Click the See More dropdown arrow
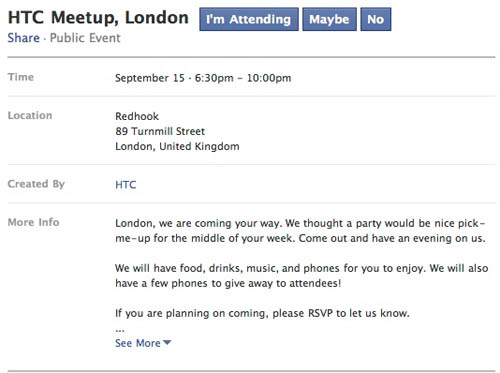The image size is (500, 373). (167, 342)
